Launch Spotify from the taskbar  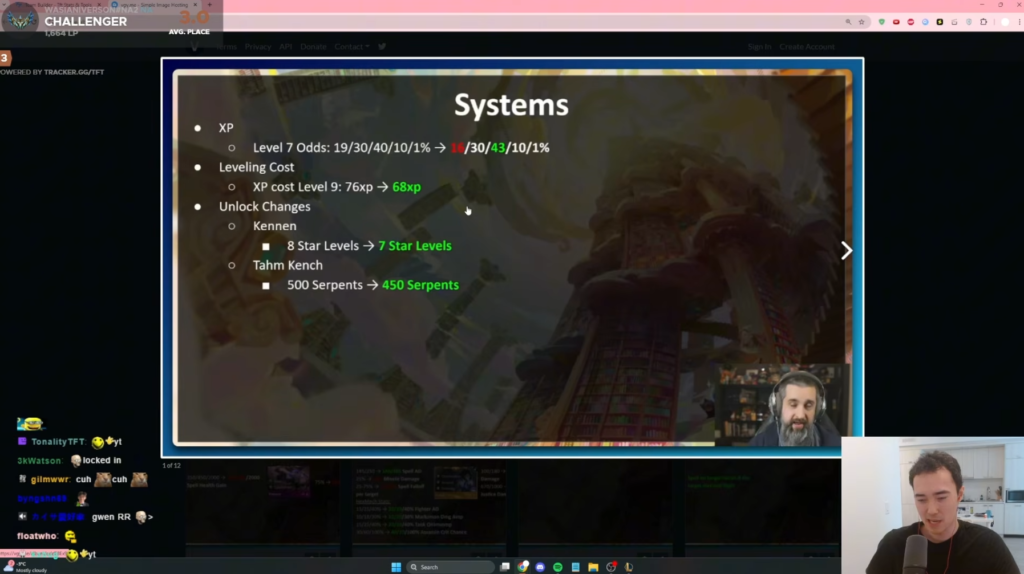click(558, 567)
